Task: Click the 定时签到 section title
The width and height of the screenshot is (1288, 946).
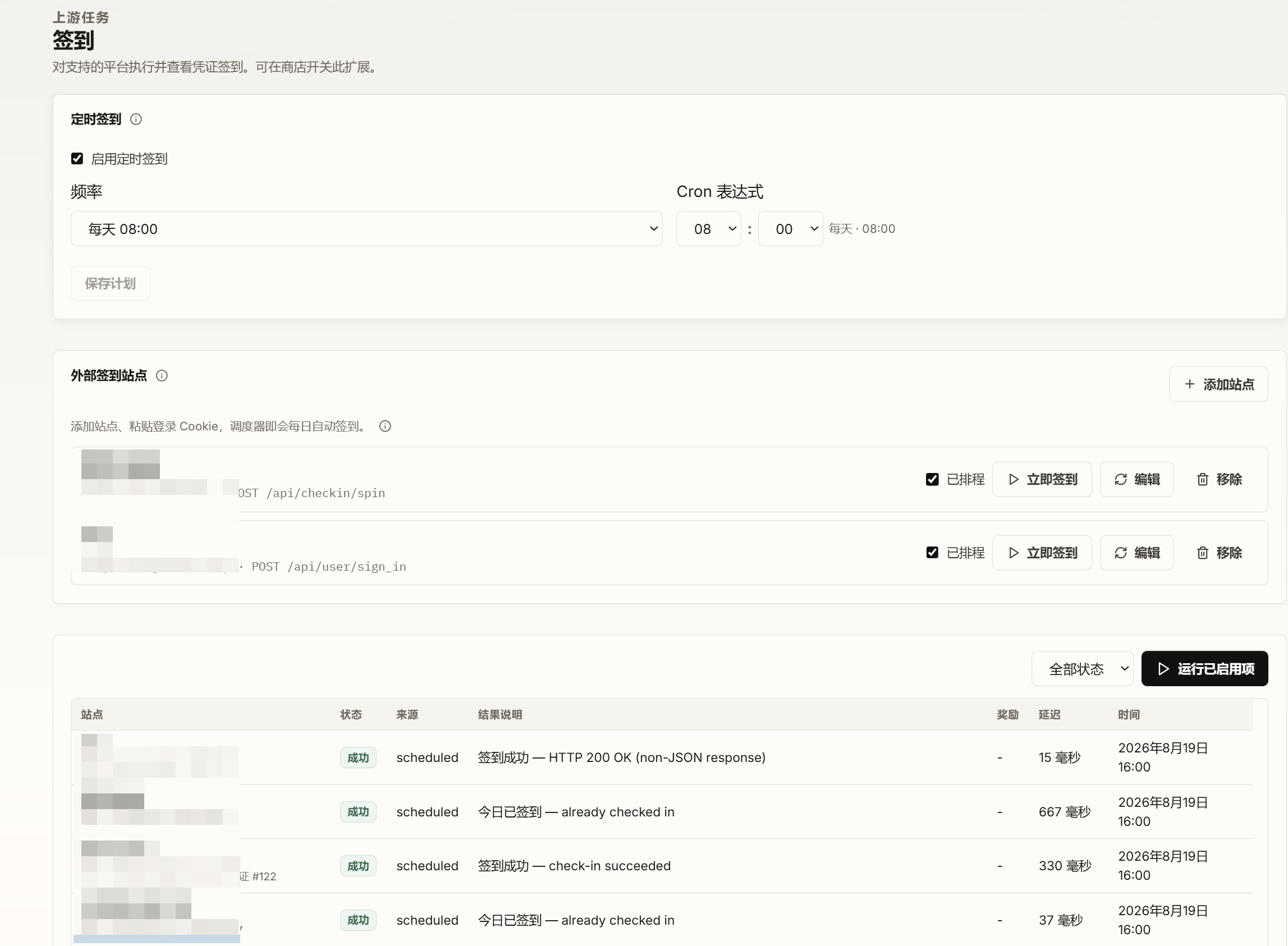Action: point(96,119)
